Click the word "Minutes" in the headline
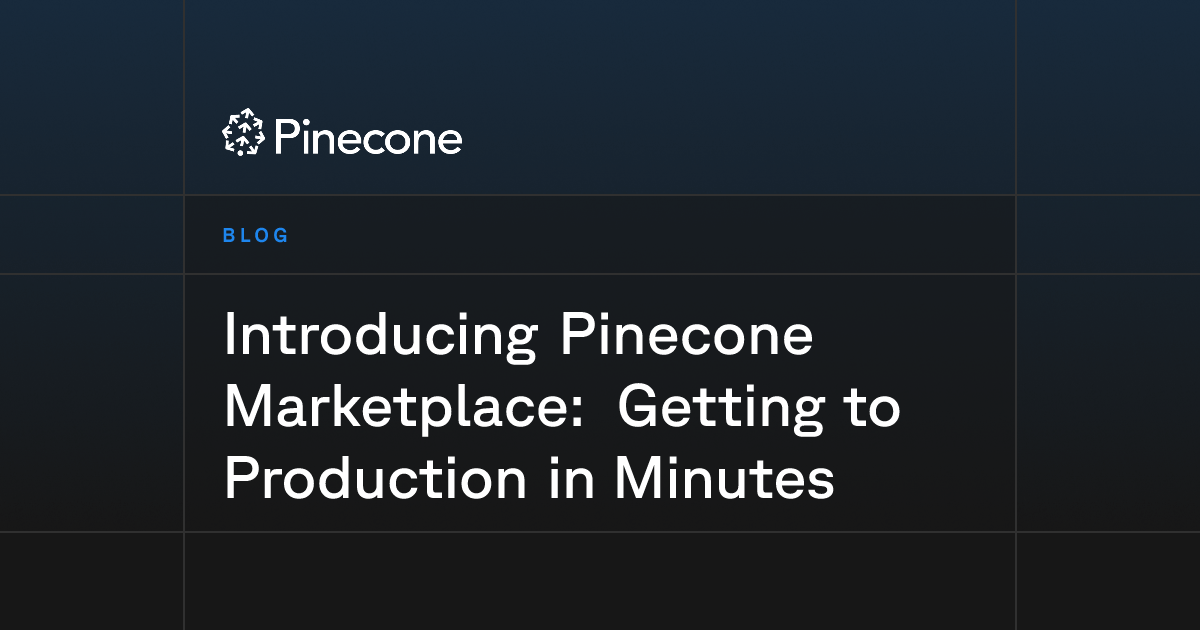The image size is (1200, 630). point(724,480)
